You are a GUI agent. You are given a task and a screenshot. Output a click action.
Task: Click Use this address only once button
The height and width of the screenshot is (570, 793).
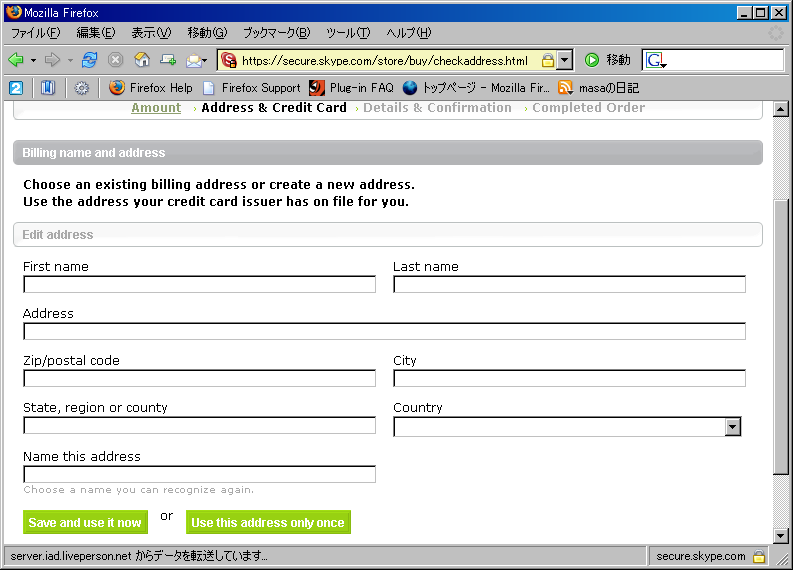268,523
